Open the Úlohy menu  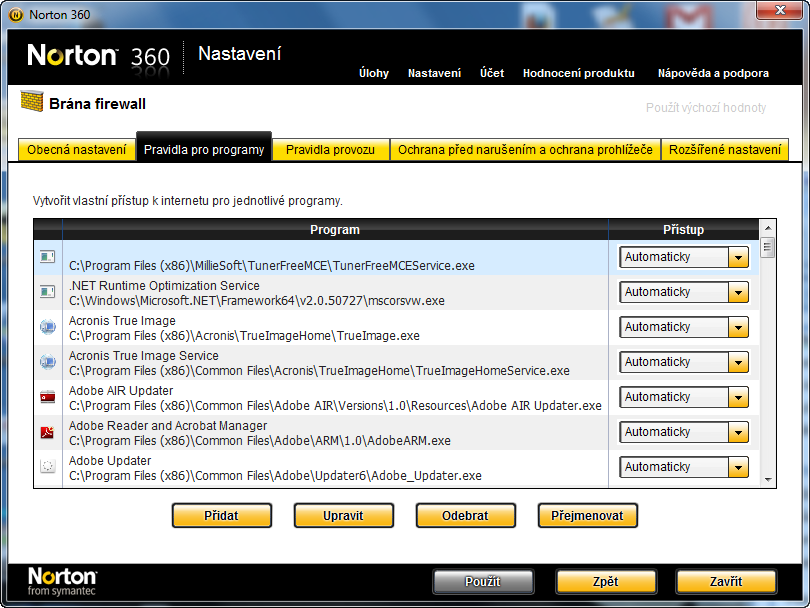[x=374, y=73]
